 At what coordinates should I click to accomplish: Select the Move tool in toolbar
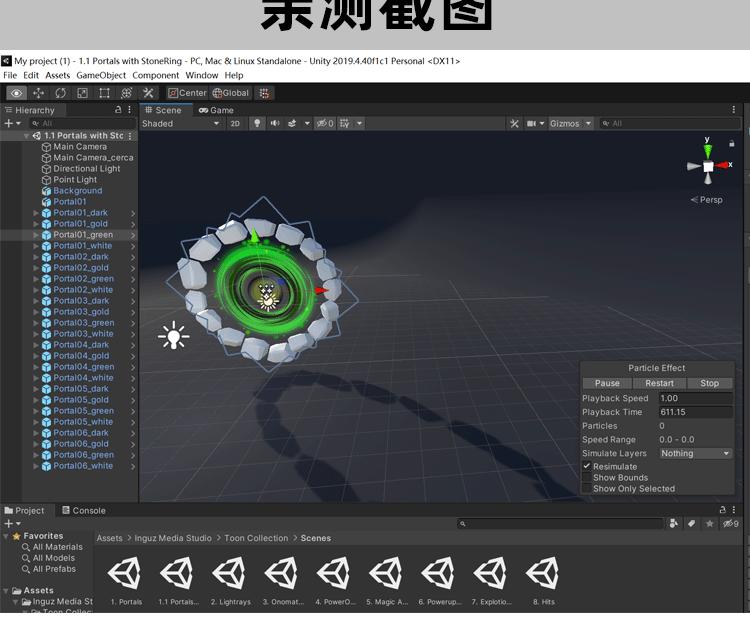tap(39, 93)
